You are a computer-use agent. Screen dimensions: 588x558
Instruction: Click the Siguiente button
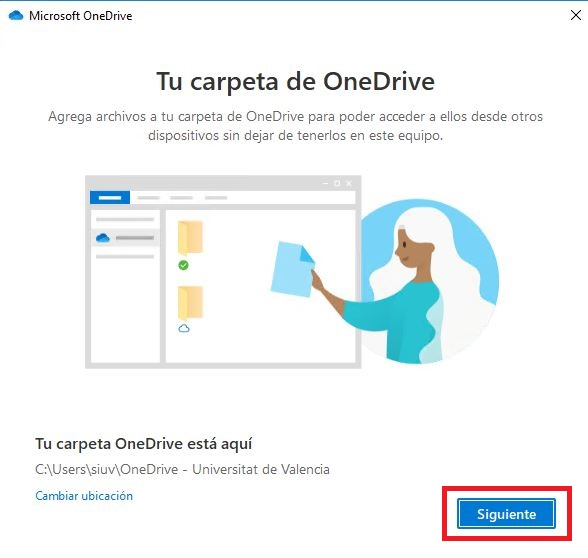(x=506, y=513)
